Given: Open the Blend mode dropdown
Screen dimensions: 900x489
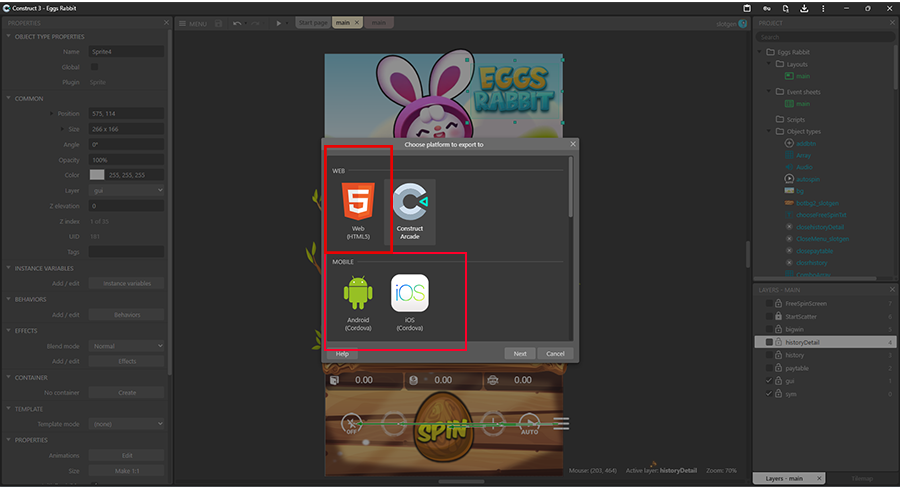Looking at the screenshot, I should pos(126,346).
